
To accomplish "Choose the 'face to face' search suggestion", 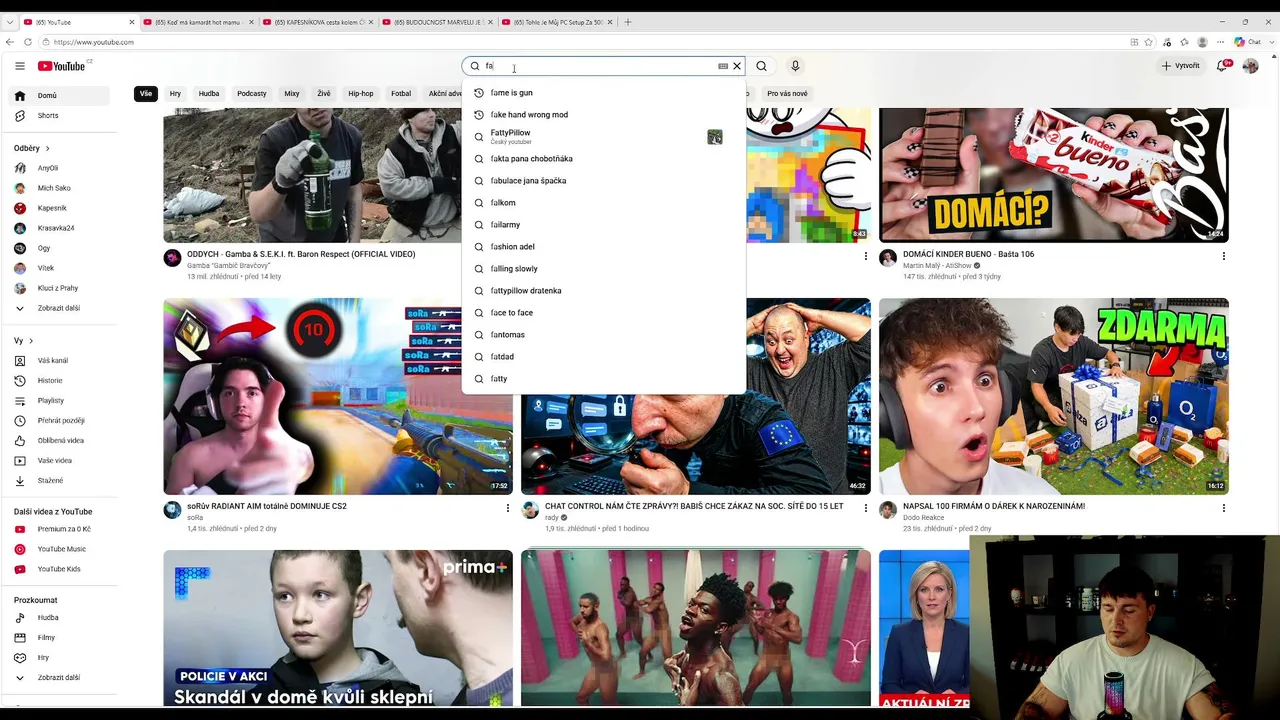I will (x=604, y=313).
